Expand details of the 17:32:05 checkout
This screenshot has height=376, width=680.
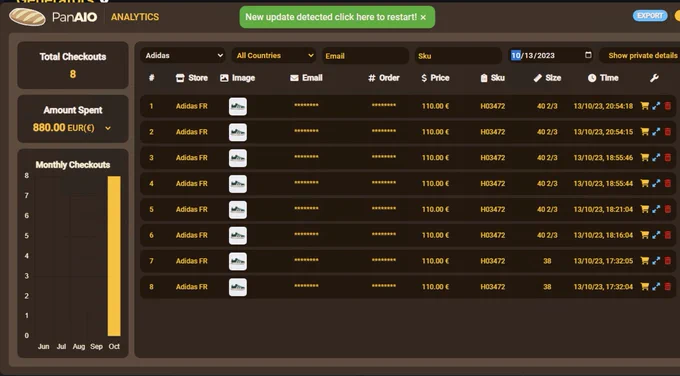656,261
